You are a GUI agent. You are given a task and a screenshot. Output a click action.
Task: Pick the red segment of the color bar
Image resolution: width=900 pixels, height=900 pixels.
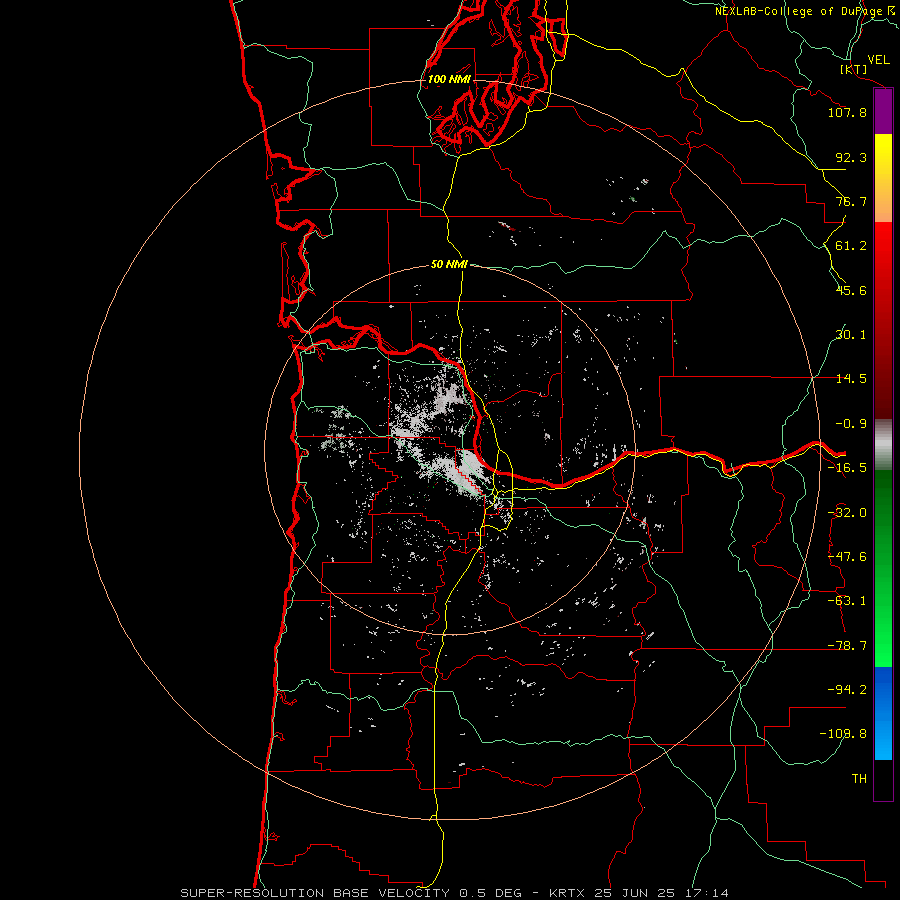click(883, 320)
